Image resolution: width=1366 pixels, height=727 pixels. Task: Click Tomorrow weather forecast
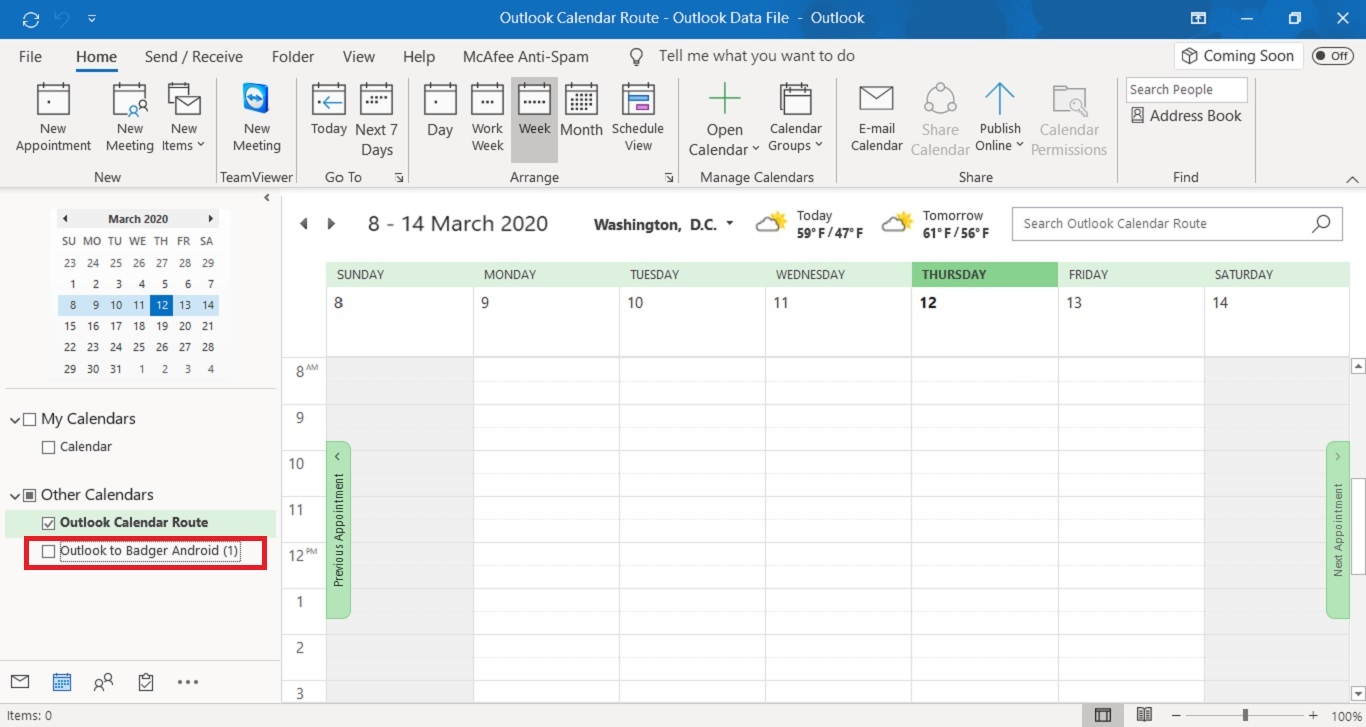pyautogui.click(x=935, y=224)
